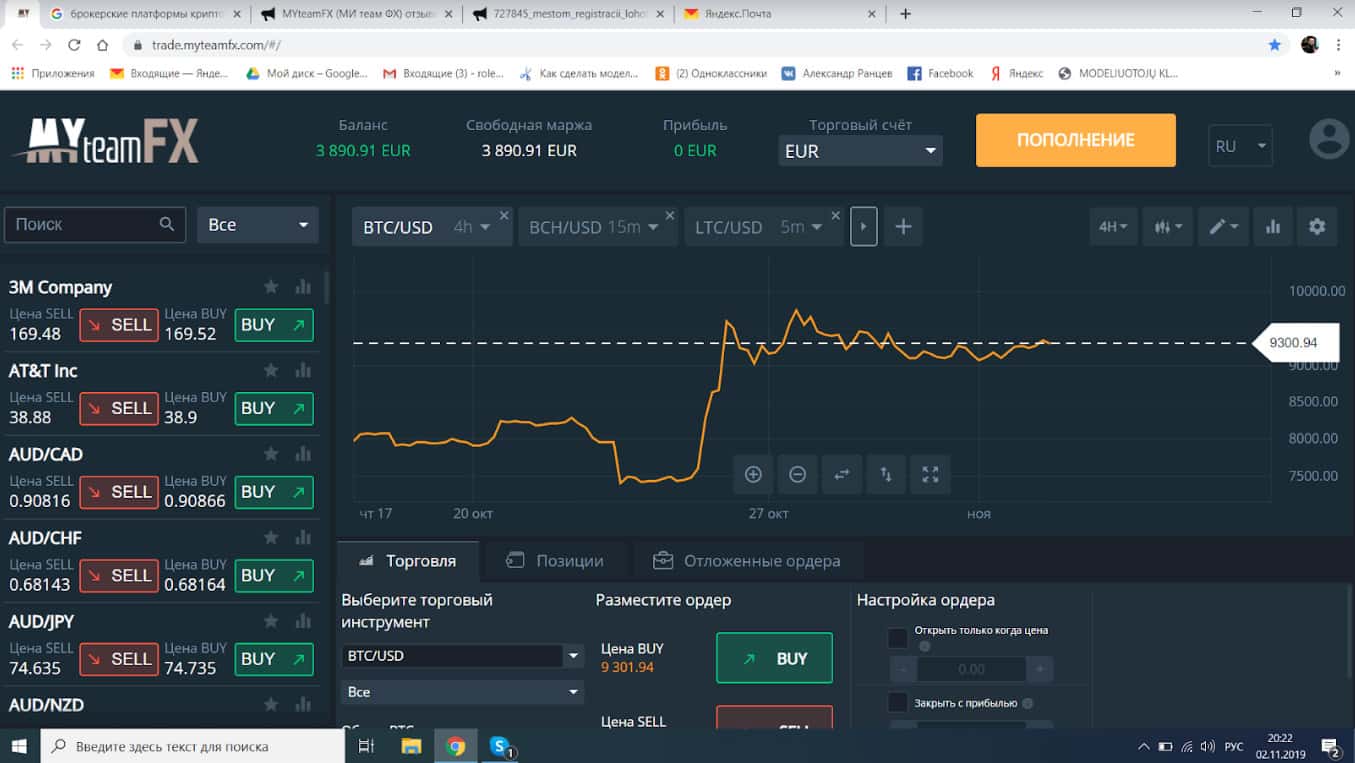
Task: Open the Skype icon in the taskbar
Action: tap(500, 746)
